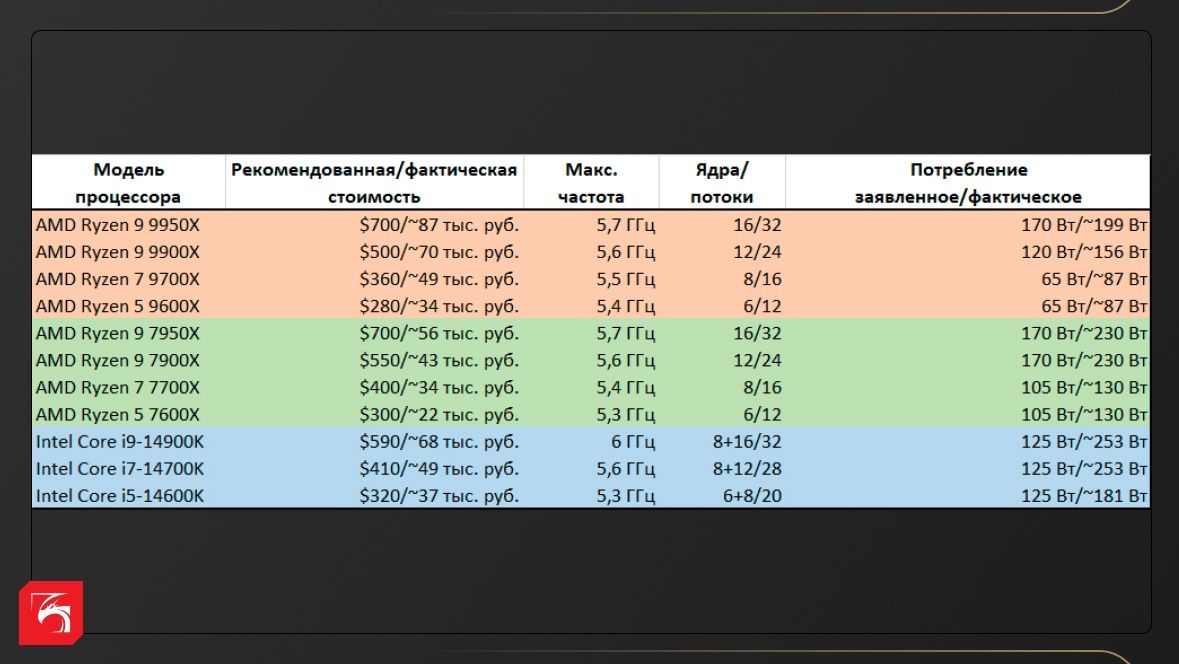Screen dimensions: 1179x664
Task: Click the red dragon logo icon
Action: [x=50, y=612]
